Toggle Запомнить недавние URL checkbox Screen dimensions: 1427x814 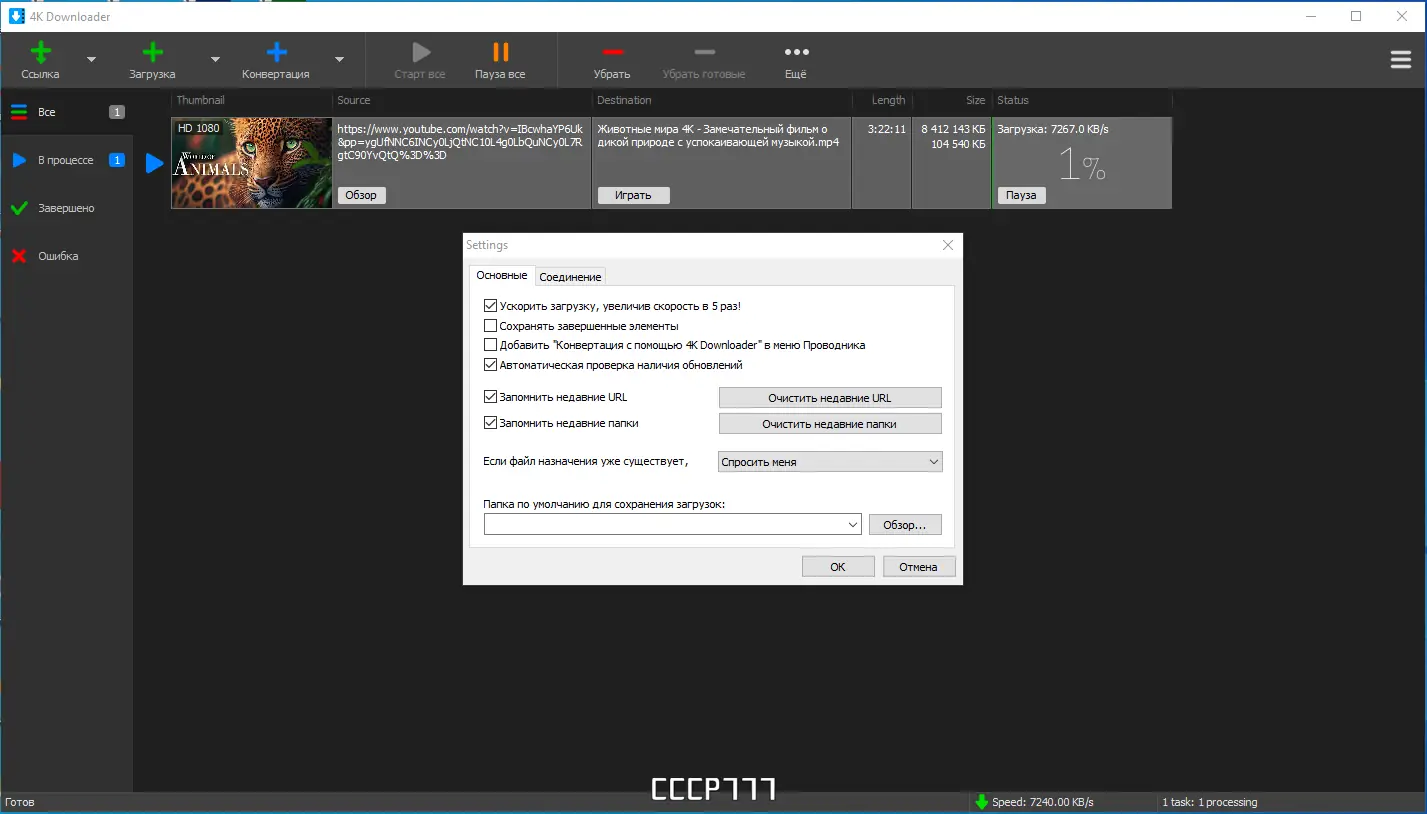pos(490,397)
